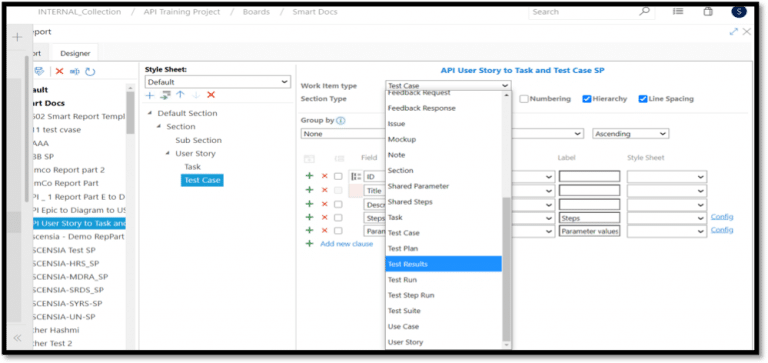Screen dimensions: 768x363
Task: Click Label field containing Parameter values
Action: coord(589,231)
